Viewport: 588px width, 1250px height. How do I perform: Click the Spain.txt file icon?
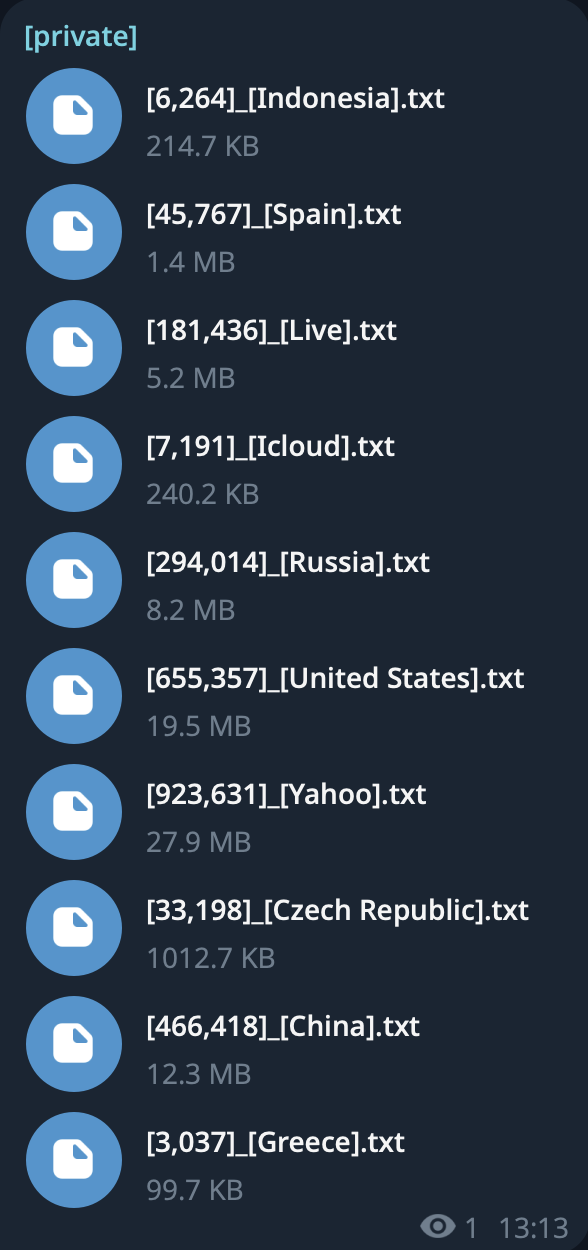pos(74,232)
